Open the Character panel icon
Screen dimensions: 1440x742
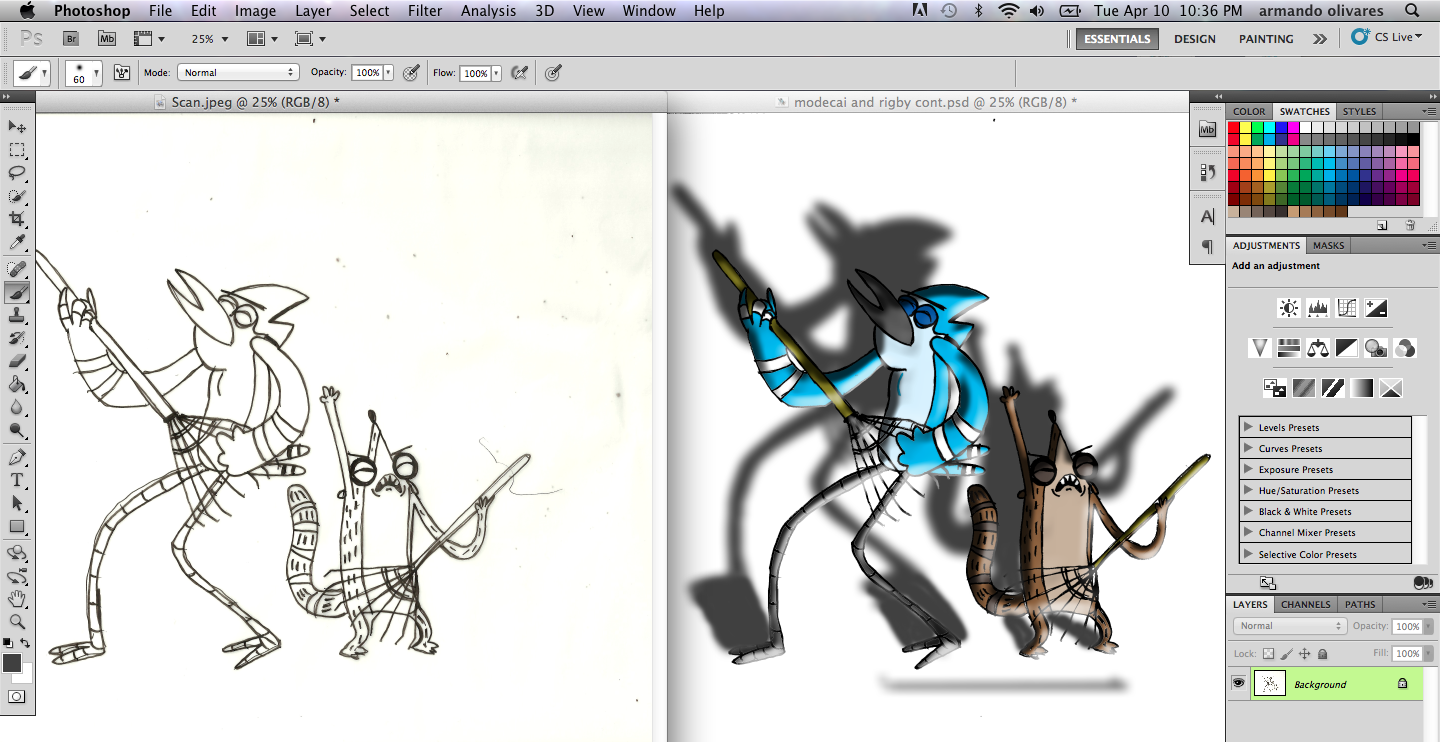tap(1207, 217)
